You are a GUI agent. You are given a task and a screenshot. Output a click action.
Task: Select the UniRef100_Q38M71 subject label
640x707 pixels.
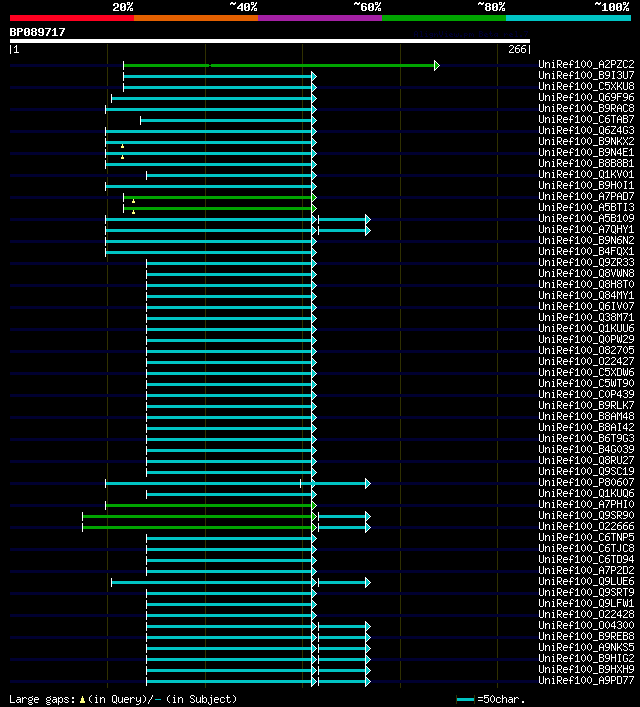[586, 317]
